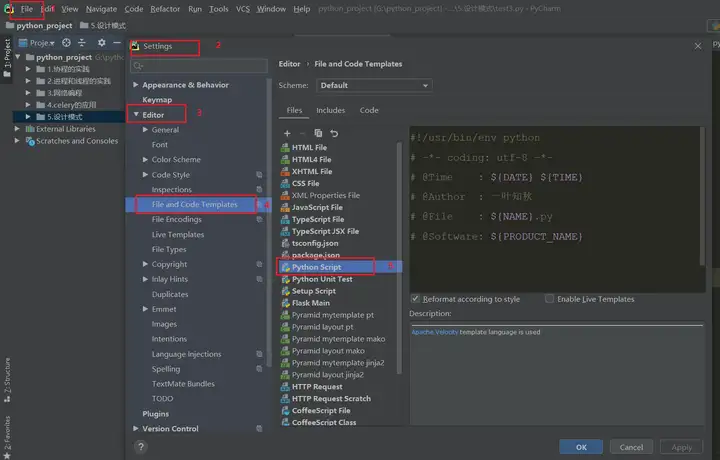The width and height of the screenshot is (720, 460).
Task: Select Font in settings tree
Action: (160, 145)
